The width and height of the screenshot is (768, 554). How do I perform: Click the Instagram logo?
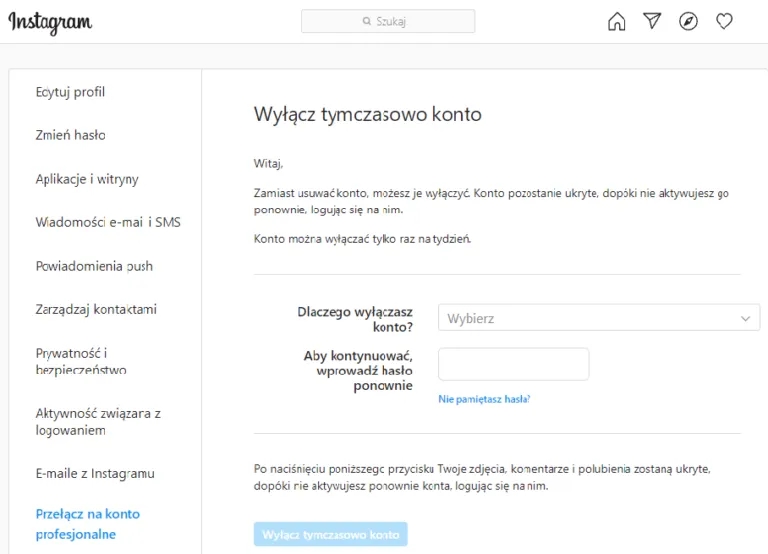point(50,22)
